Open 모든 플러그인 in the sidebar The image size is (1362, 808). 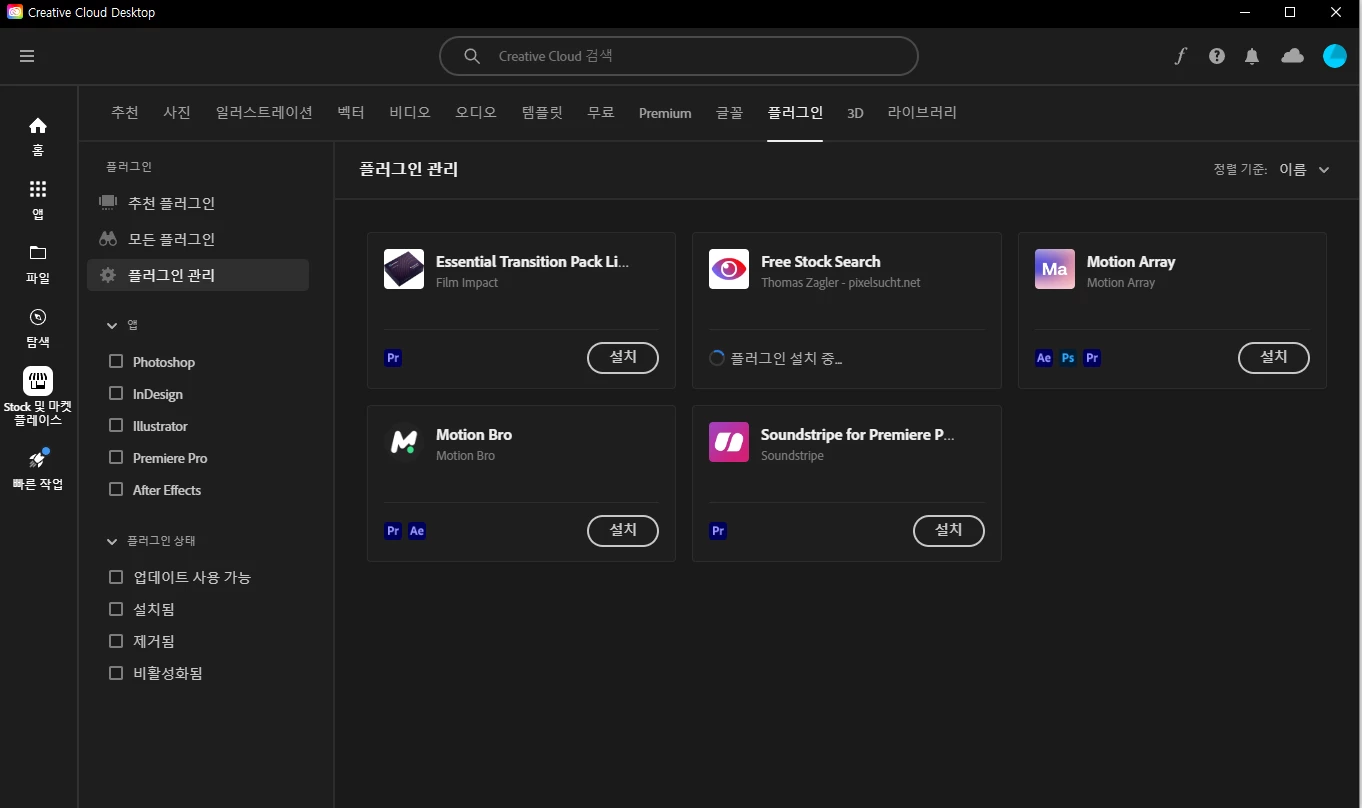[198, 239]
